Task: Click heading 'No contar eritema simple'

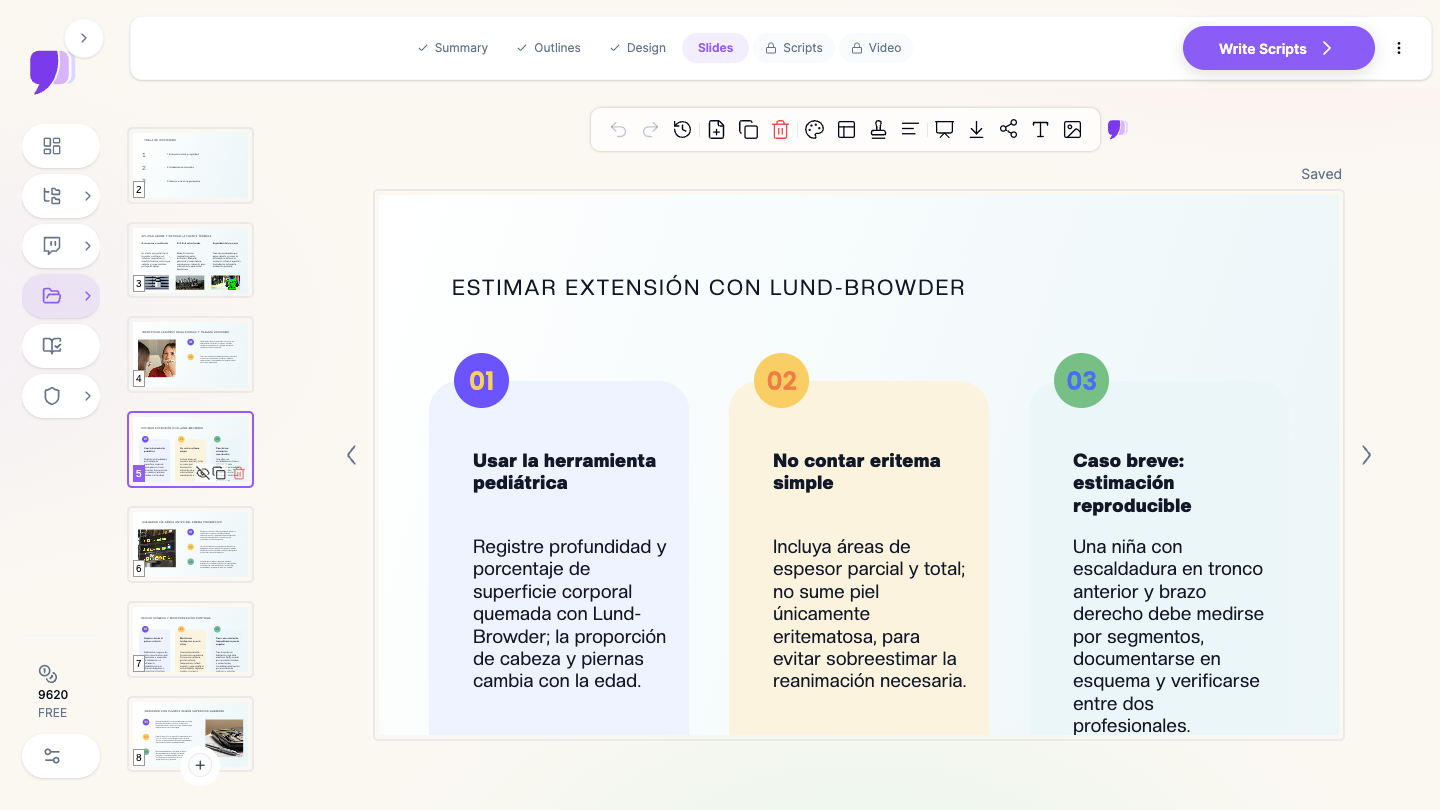Action: click(x=856, y=471)
